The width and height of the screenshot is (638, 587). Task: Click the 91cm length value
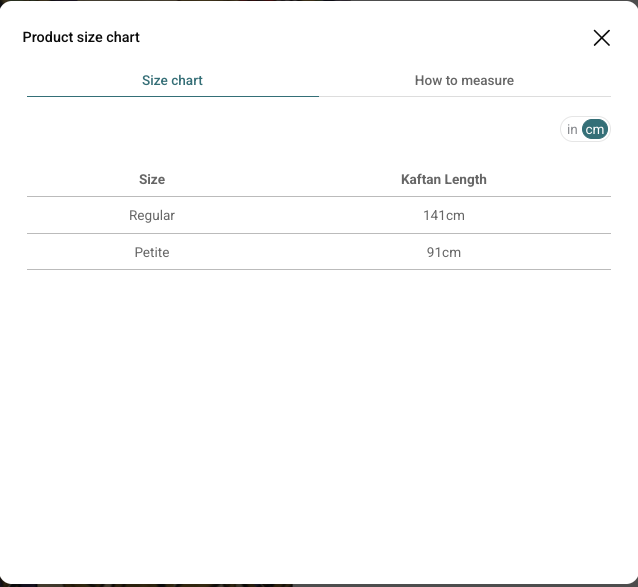tap(443, 252)
